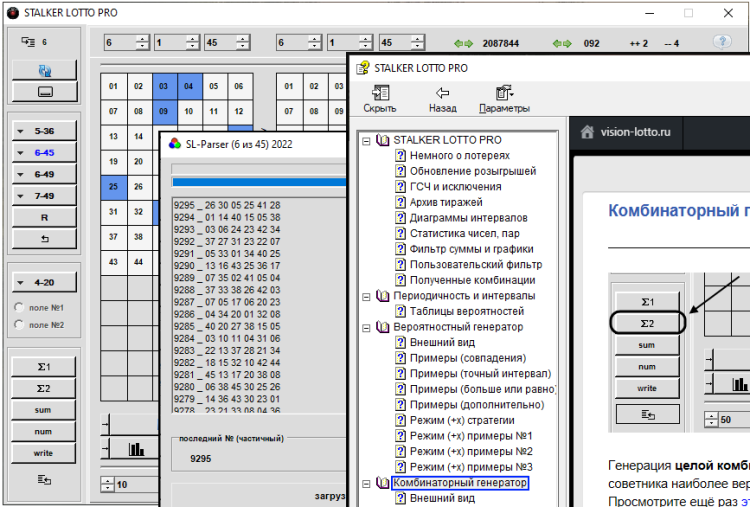
Task: Click the blue refresh arrows button
Action: (x=45, y=70)
